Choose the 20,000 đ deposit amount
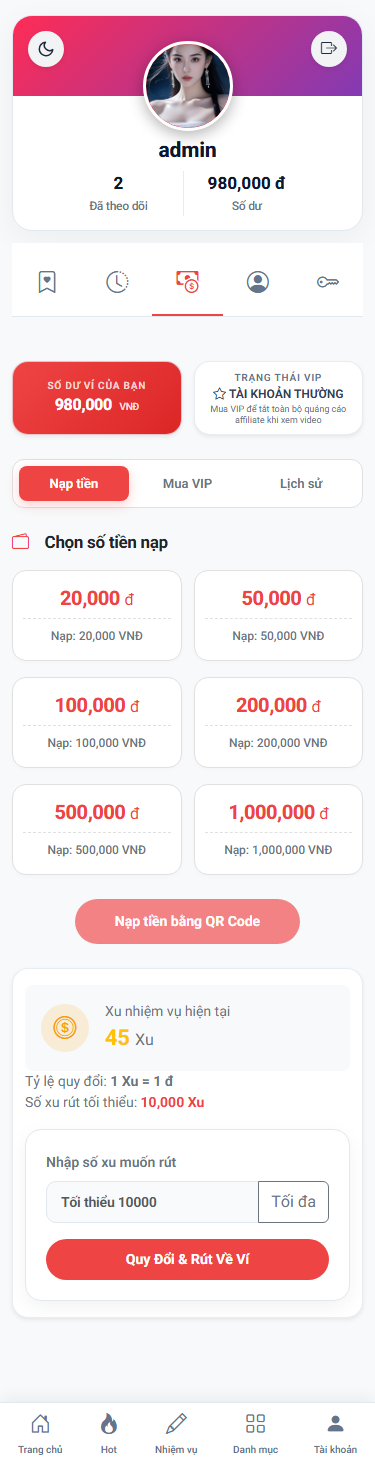The width and height of the screenshot is (375, 1462). [97, 615]
